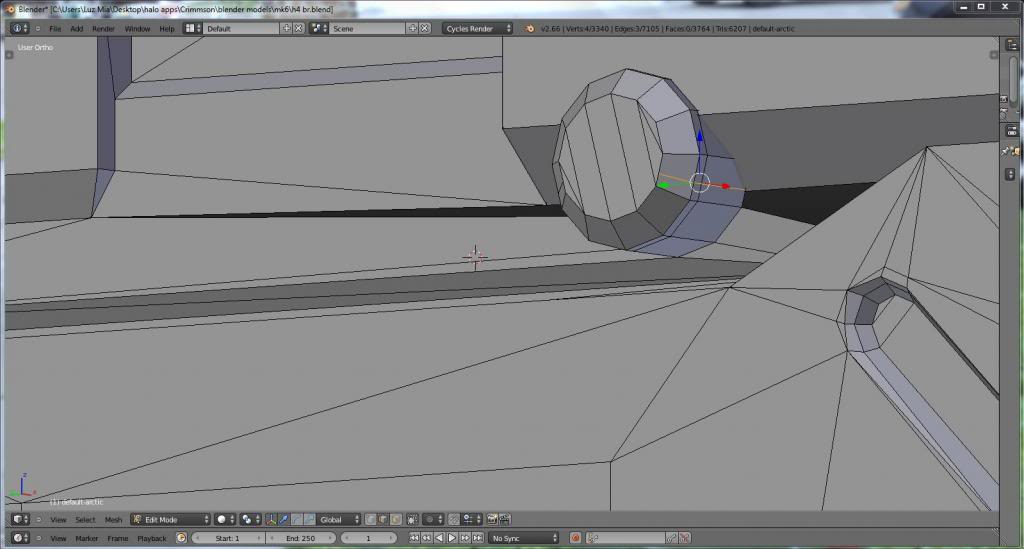
Task: Click the face select mode icon
Action: [397, 519]
